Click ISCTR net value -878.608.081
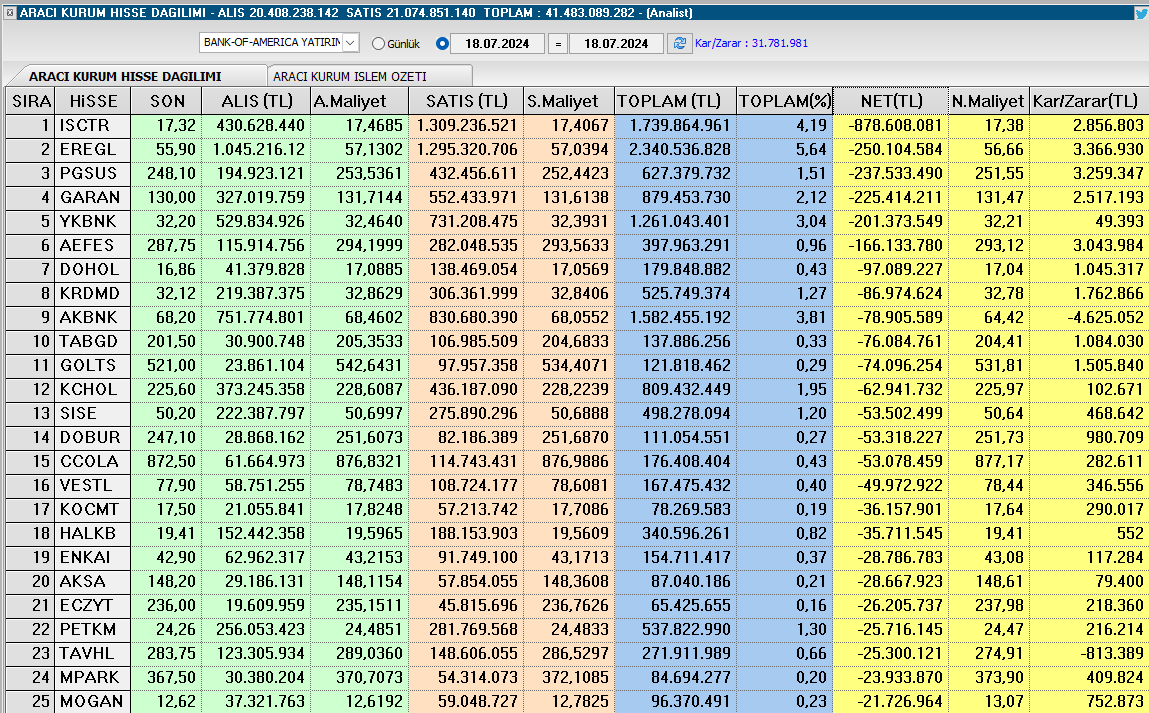The image size is (1149, 713). tap(895, 126)
